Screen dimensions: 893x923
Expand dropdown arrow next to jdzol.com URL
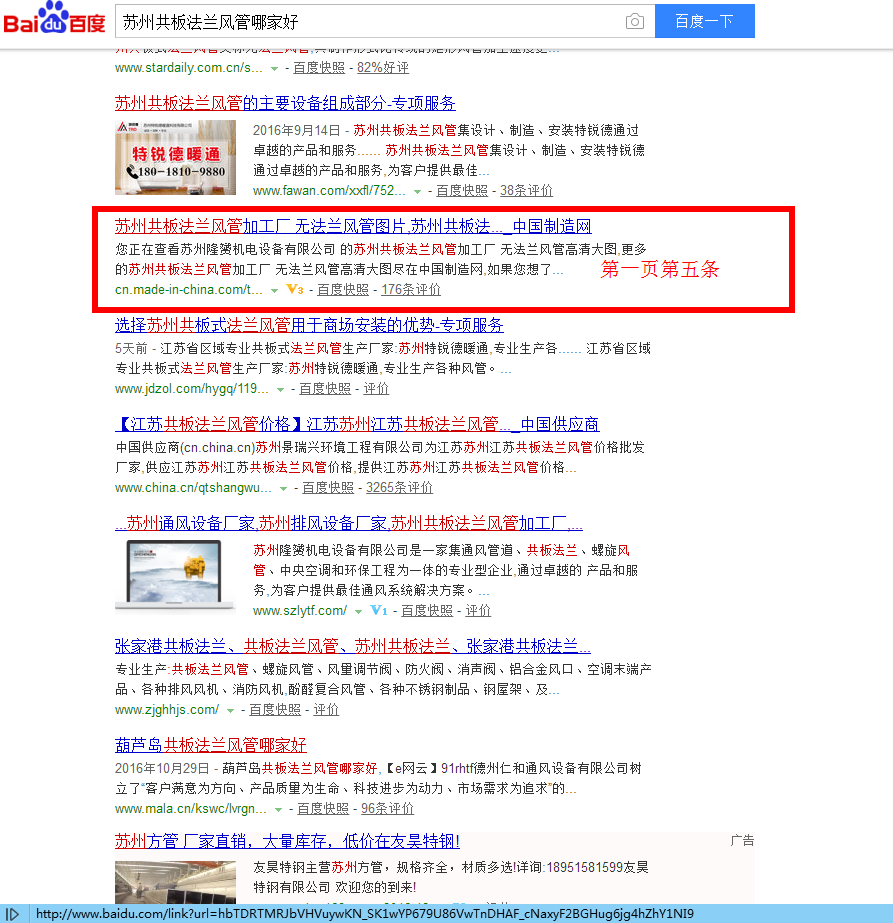[x=280, y=390]
